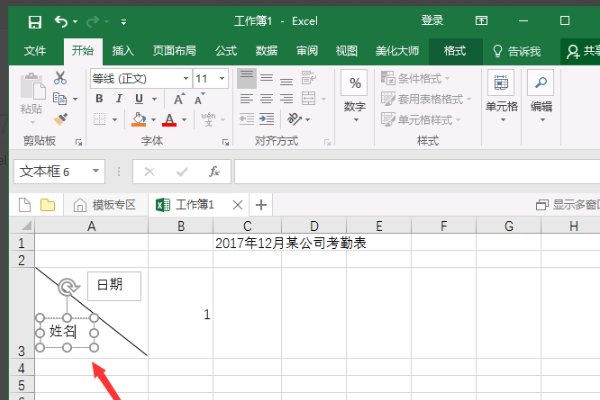Switch to the 审阅 Review tab
Screen dimensions: 600x400
tap(307, 51)
